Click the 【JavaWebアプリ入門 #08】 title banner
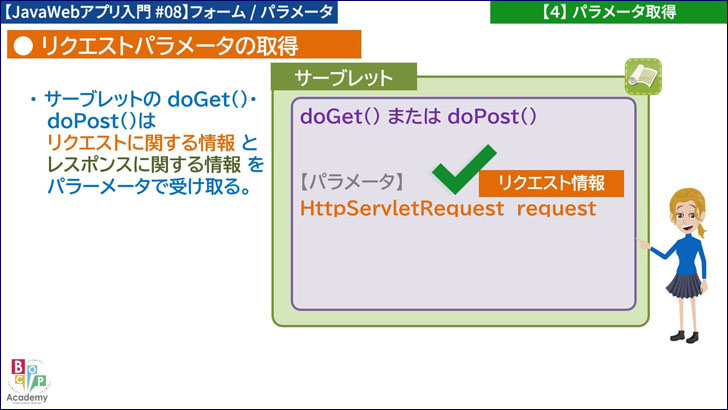Screen dimensions: 728x410 point(168,12)
